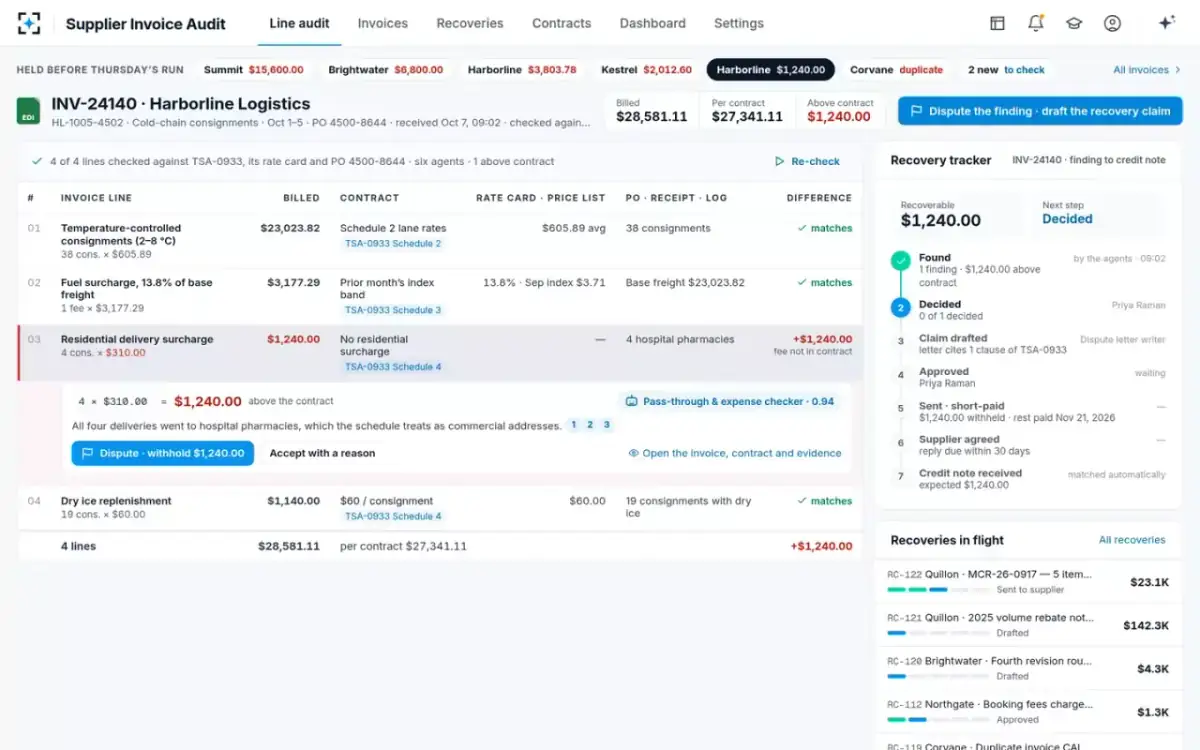
Task: Select the Summit $15,600.00 held invoice
Action: coord(254,70)
